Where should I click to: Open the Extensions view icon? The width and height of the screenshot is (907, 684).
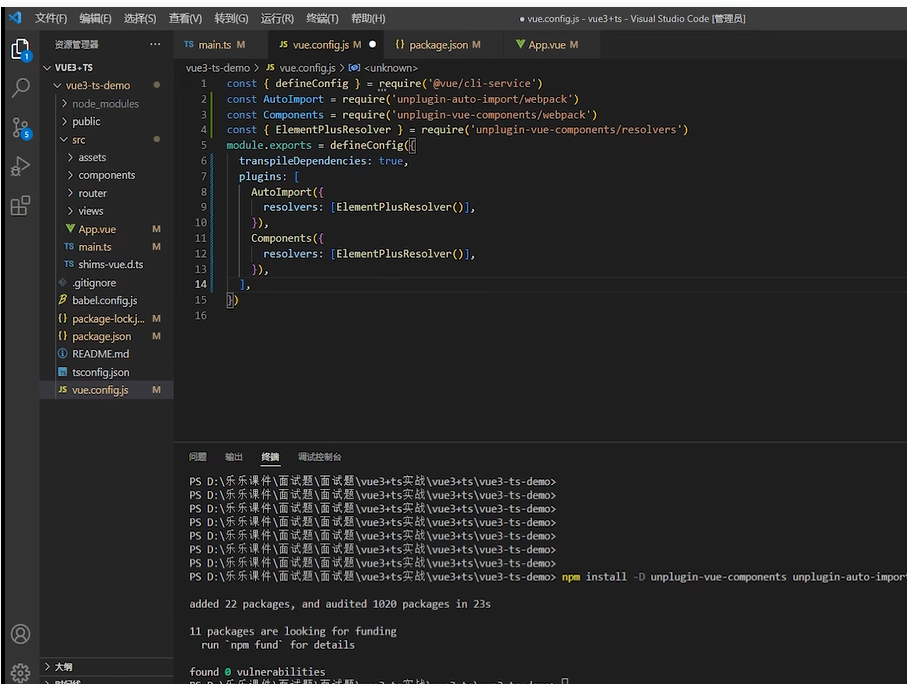tap(20, 206)
